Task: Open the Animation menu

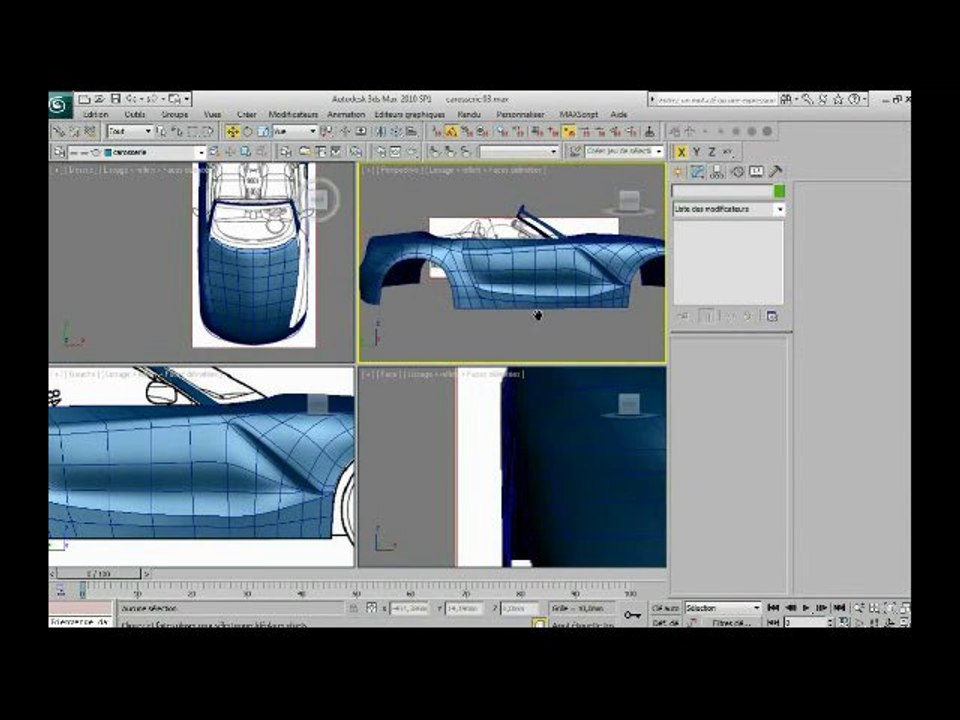Action: [346, 114]
